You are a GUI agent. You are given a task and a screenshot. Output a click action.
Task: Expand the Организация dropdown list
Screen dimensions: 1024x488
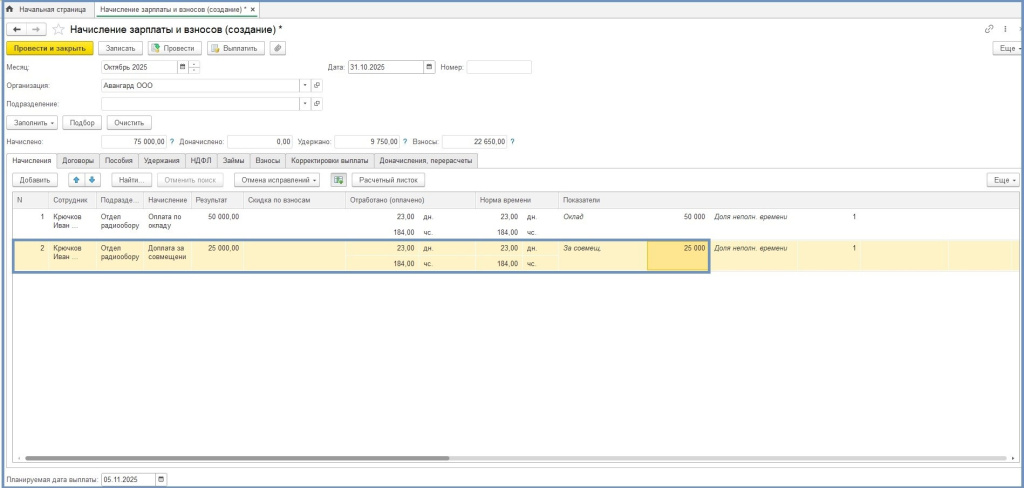click(305, 85)
